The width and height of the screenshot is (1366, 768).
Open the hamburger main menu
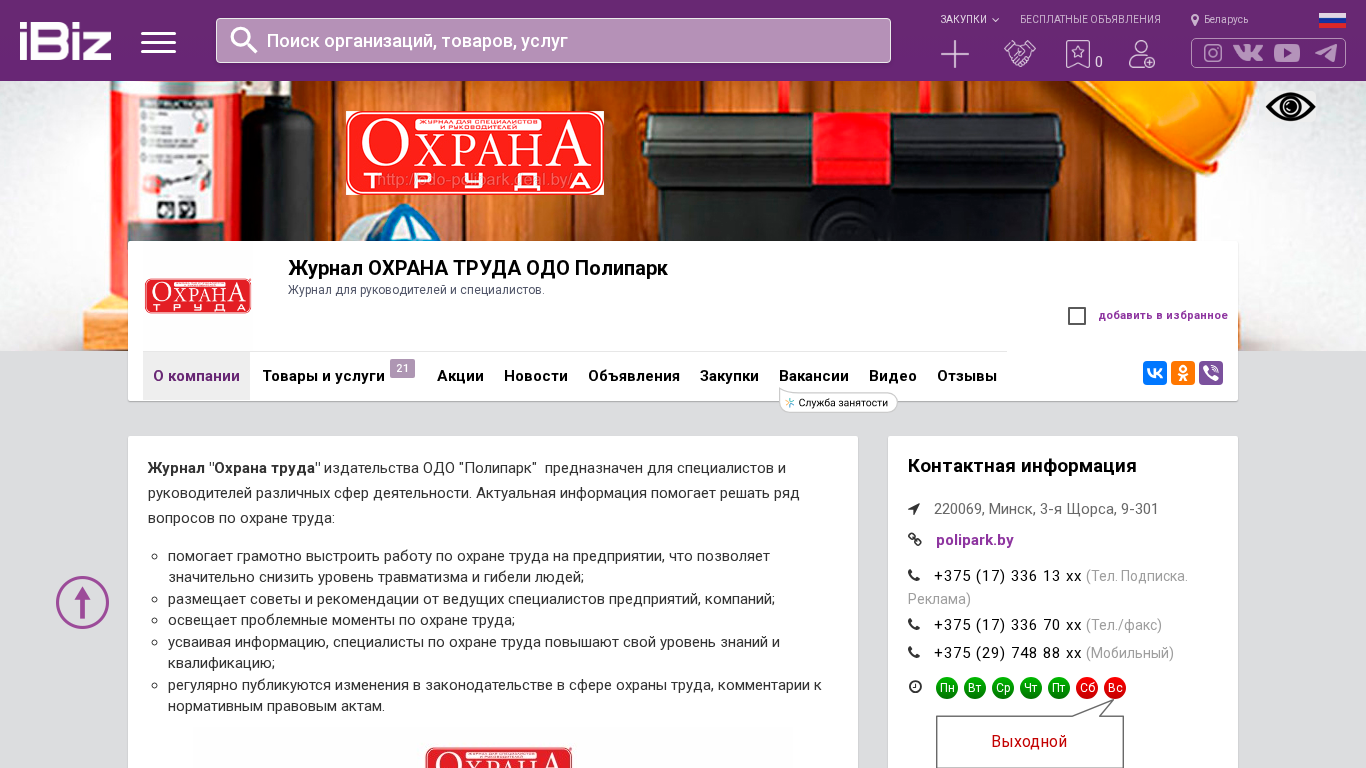(158, 42)
